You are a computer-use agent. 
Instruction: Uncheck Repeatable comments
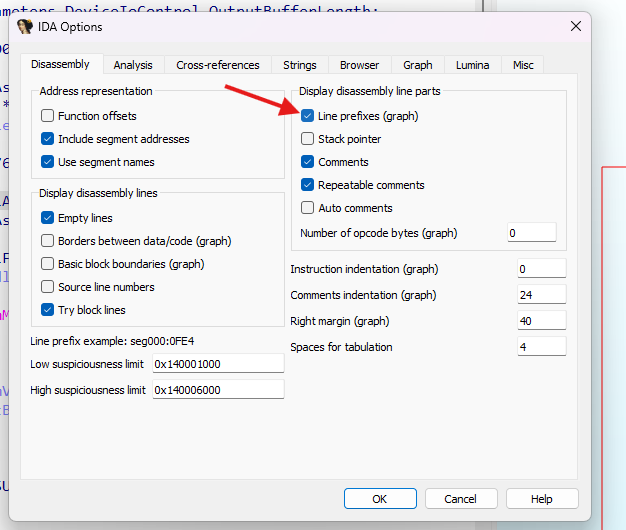pyautogui.click(x=307, y=185)
